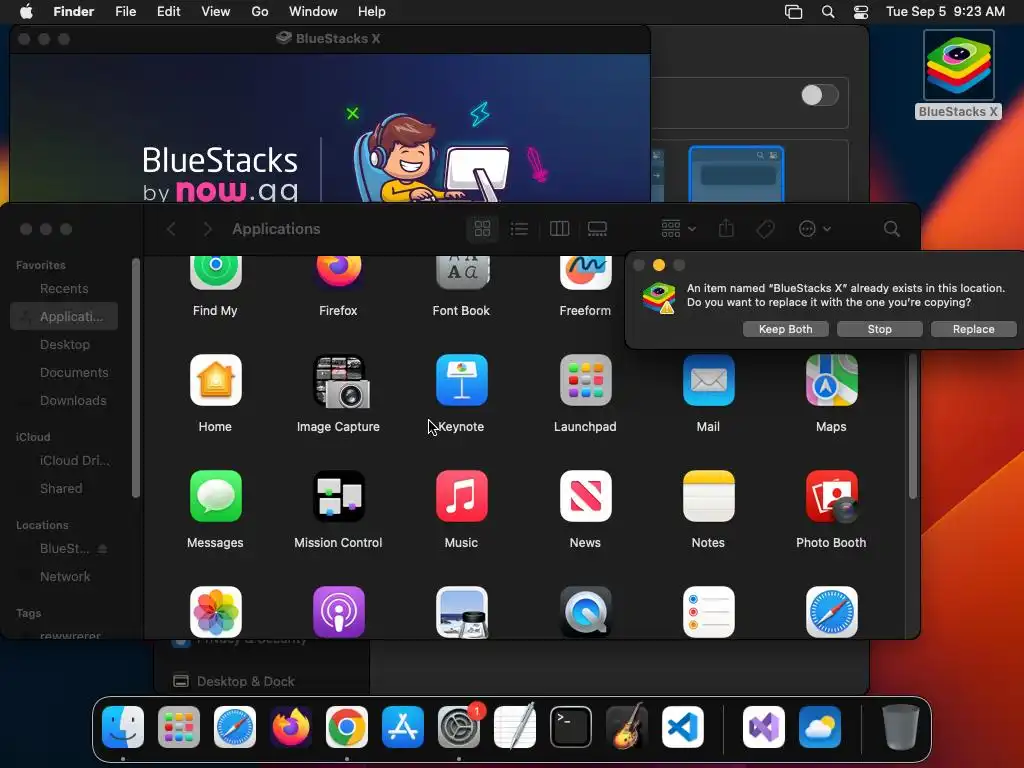The width and height of the screenshot is (1024, 768).
Task: Switch Finder to gallery view
Action: coord(597,229)
